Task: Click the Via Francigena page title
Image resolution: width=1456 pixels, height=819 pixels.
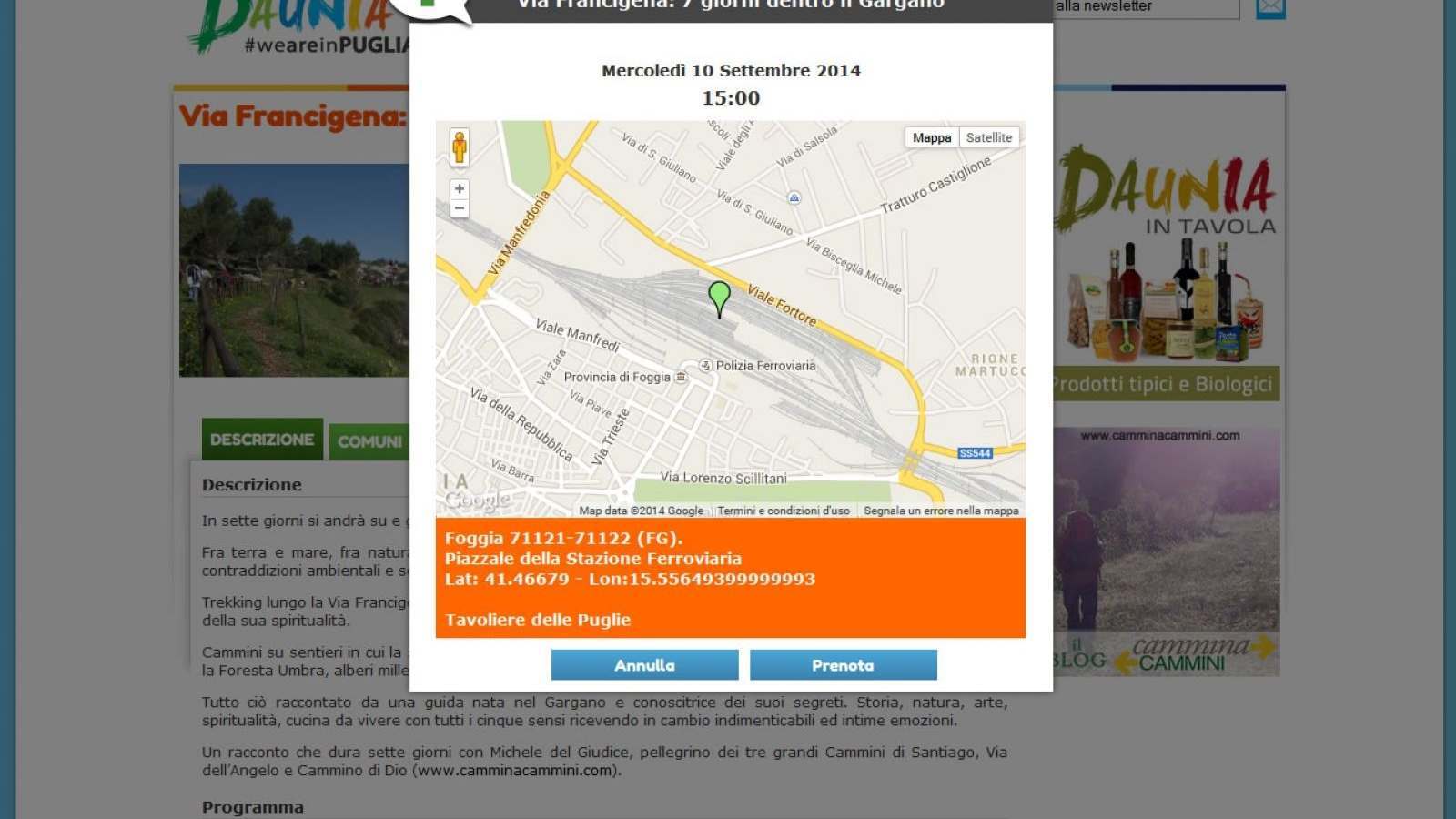Action: tap(293, 116)
